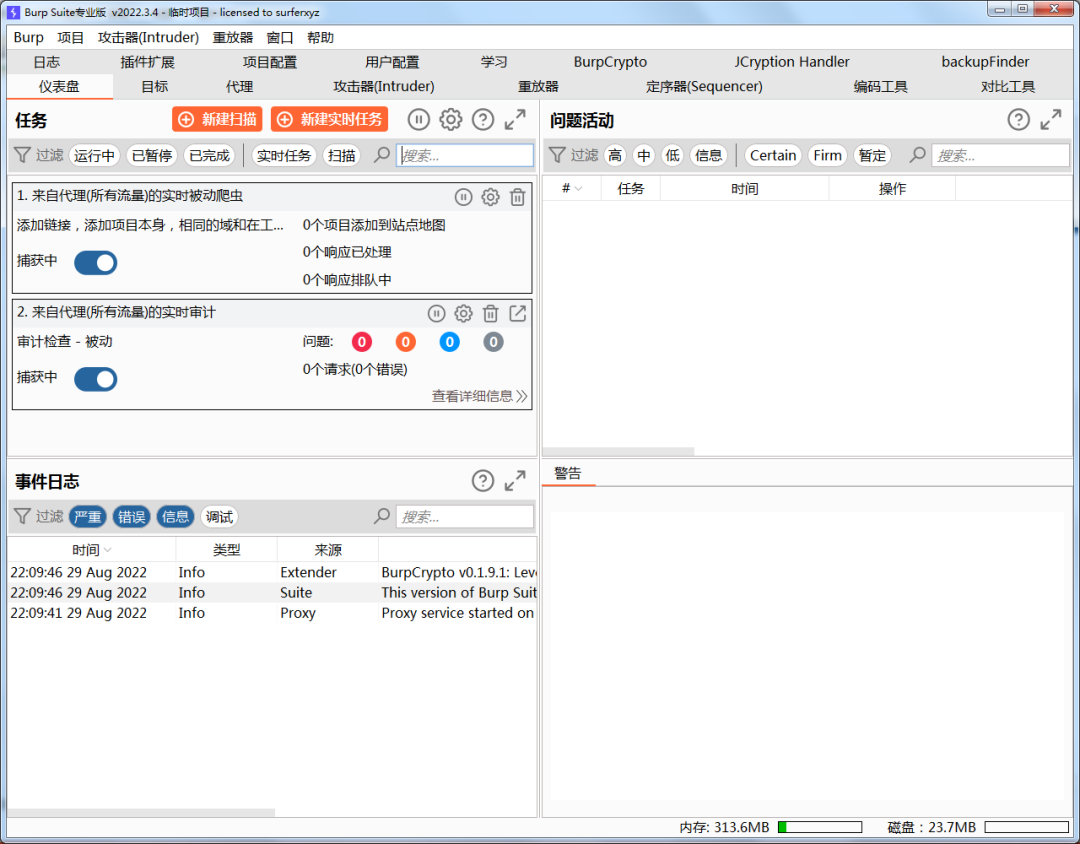The height and width of the screenshot is (844, 1080).
Task: Expand the Issue activity panel
Action: coord(1050,120)
